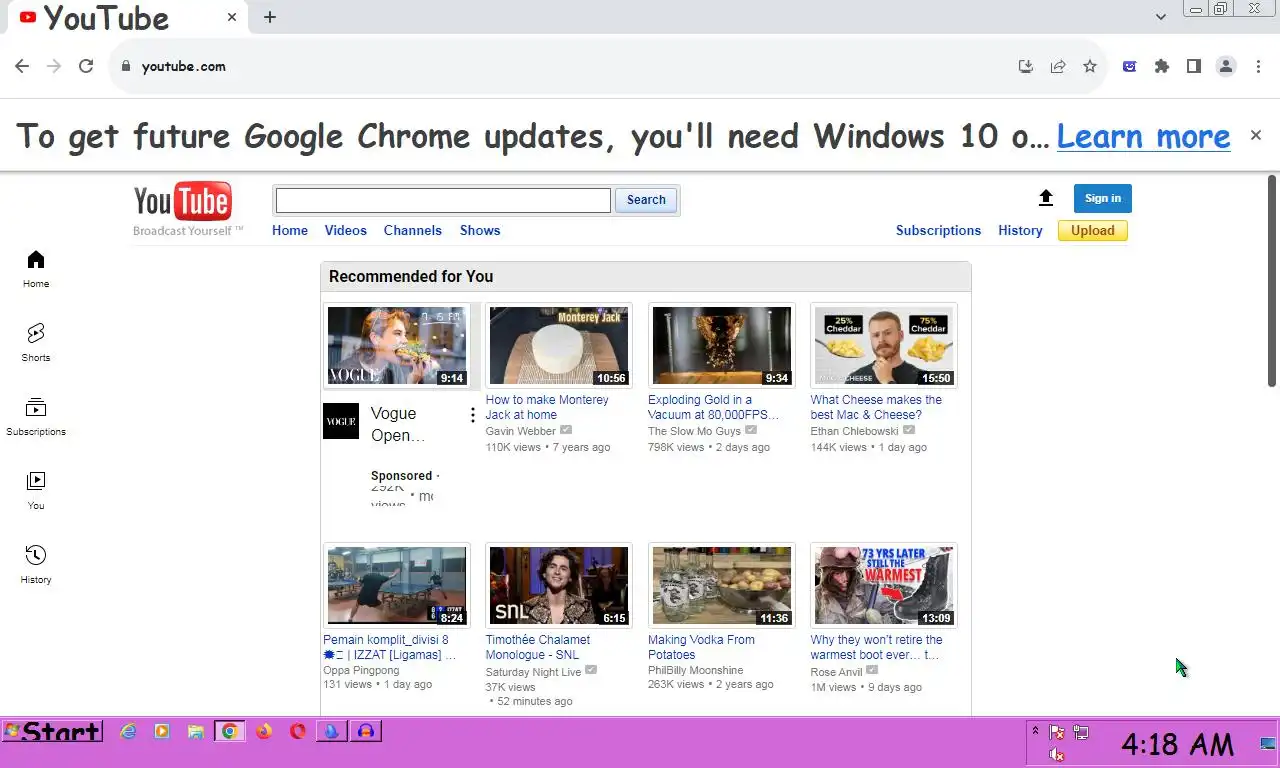Click the share page icon in address bar
The height and width of the screenshot is (768, 1280).
click(x=1058, y=66)
